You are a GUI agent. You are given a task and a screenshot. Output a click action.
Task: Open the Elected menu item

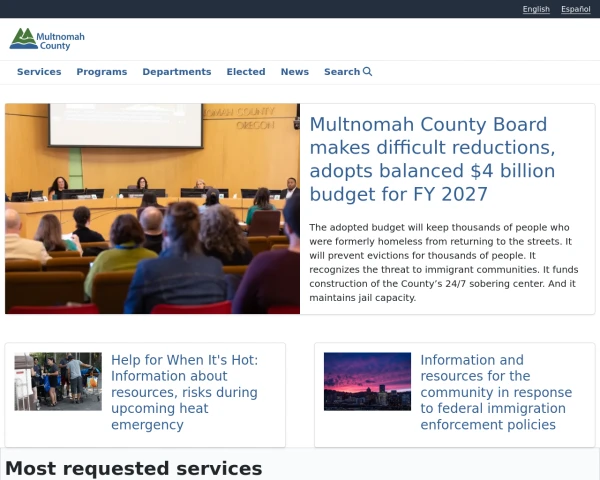pyautogui.click(x=246, y=72)
